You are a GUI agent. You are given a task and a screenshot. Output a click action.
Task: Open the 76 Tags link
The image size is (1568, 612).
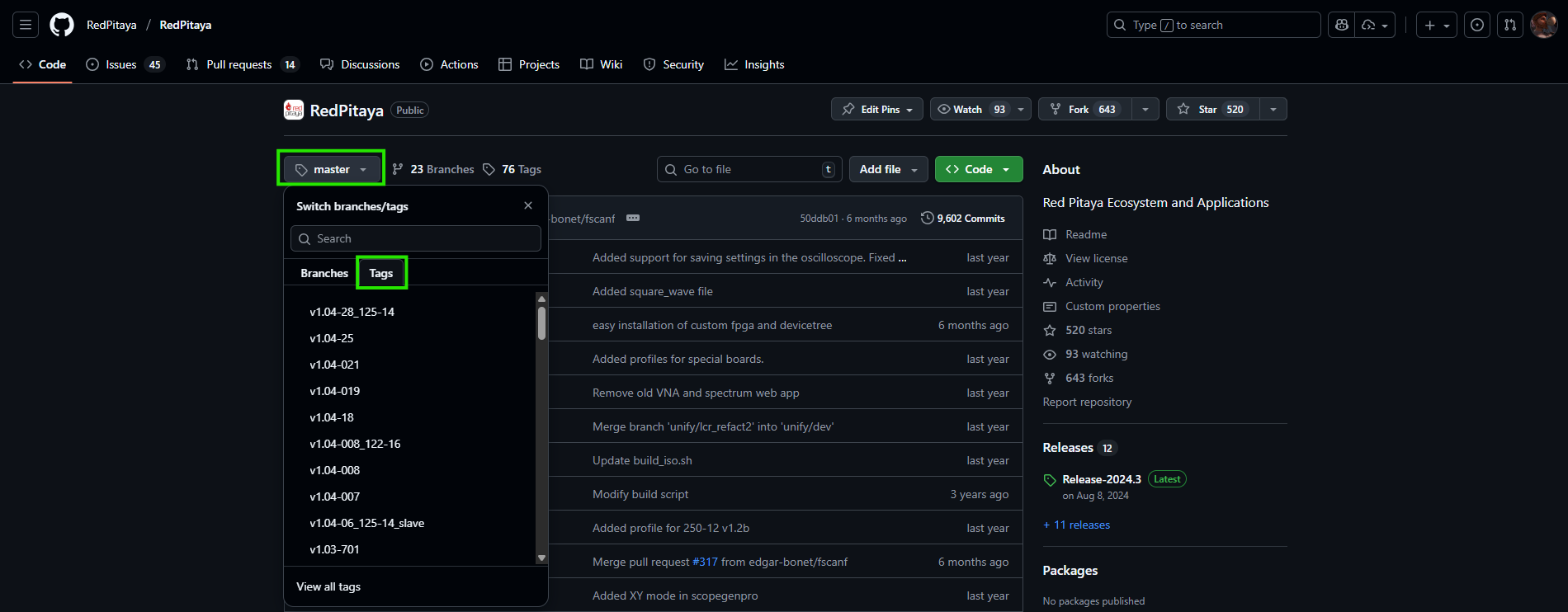coord(512,169)
